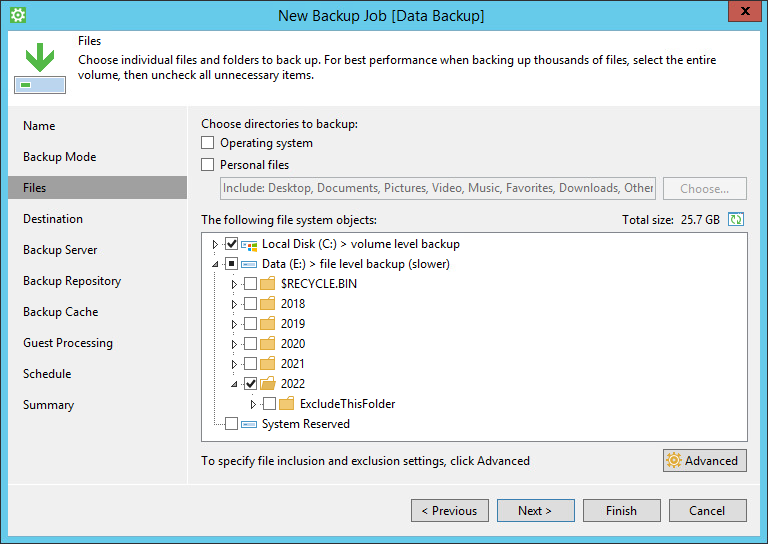The width and height of the screenshot is (768, 544).
Task: Check the 2019 folder checkbox
Action: [250, 324]
